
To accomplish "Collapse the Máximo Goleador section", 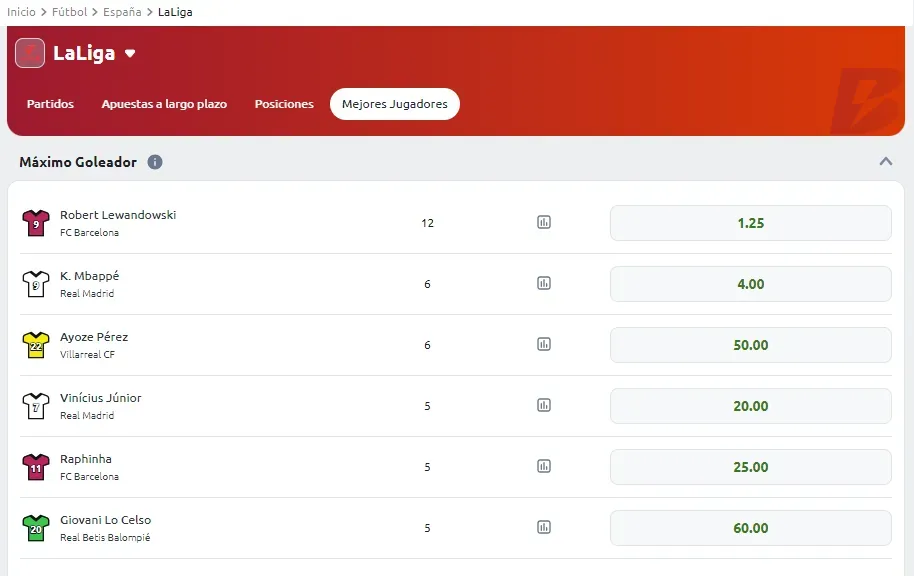I will 886,161.
